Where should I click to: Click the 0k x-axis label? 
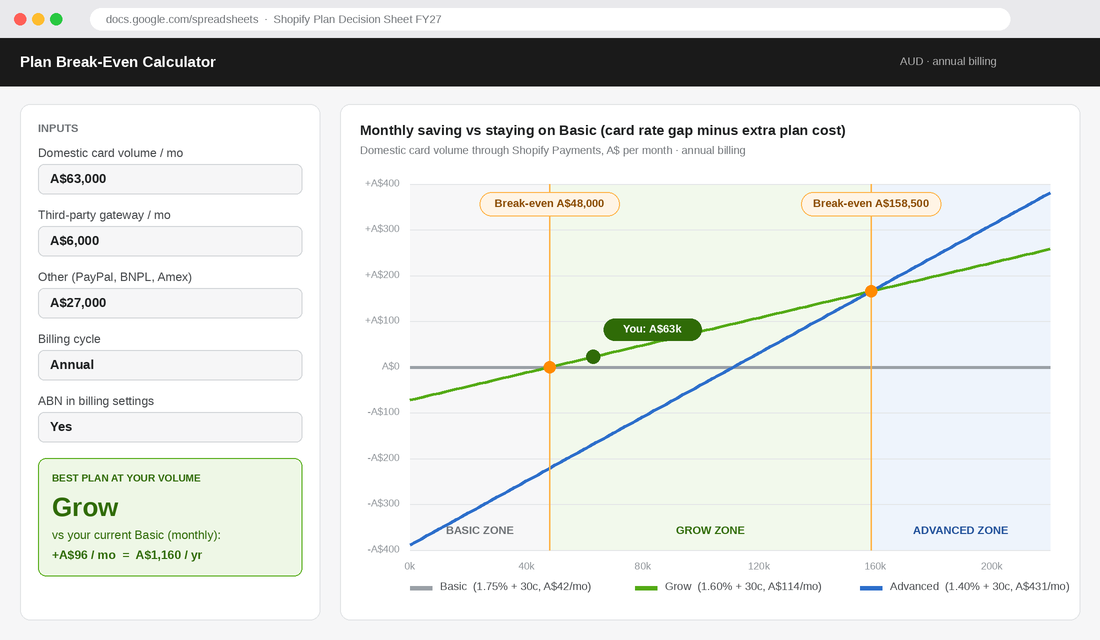click(410, 566)
